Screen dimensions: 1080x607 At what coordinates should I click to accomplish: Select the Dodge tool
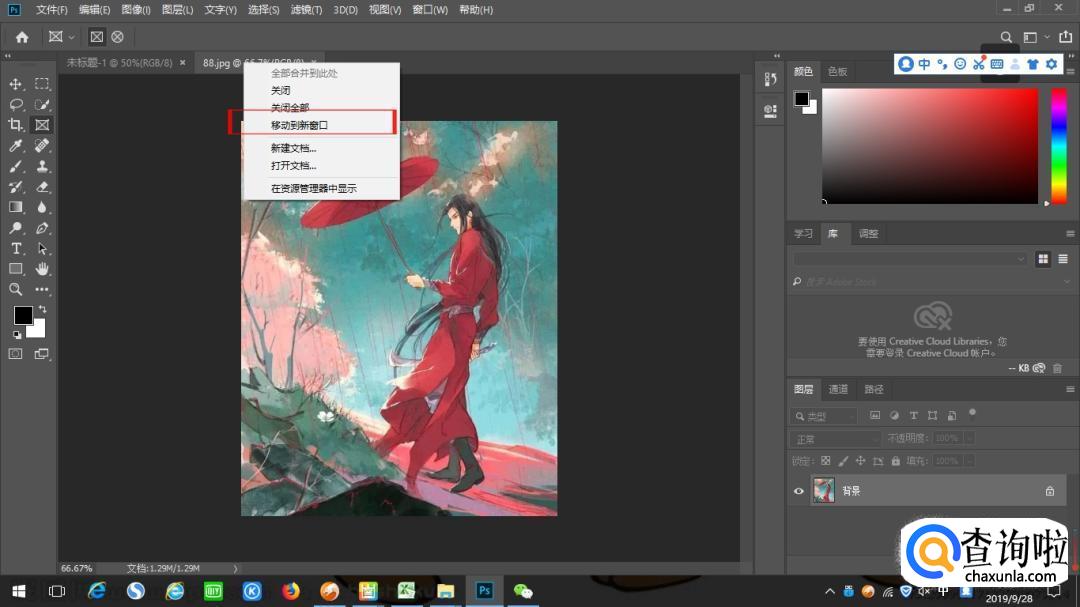(15, 227)
